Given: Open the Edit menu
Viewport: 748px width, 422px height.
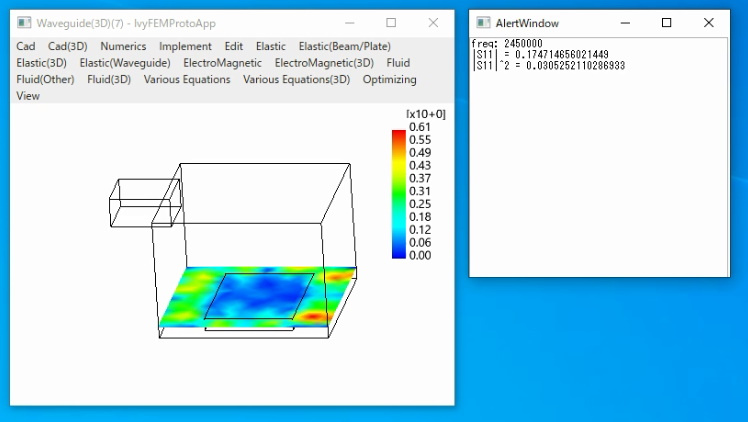Looking at the screenshot, I should [x=234, y=46].
